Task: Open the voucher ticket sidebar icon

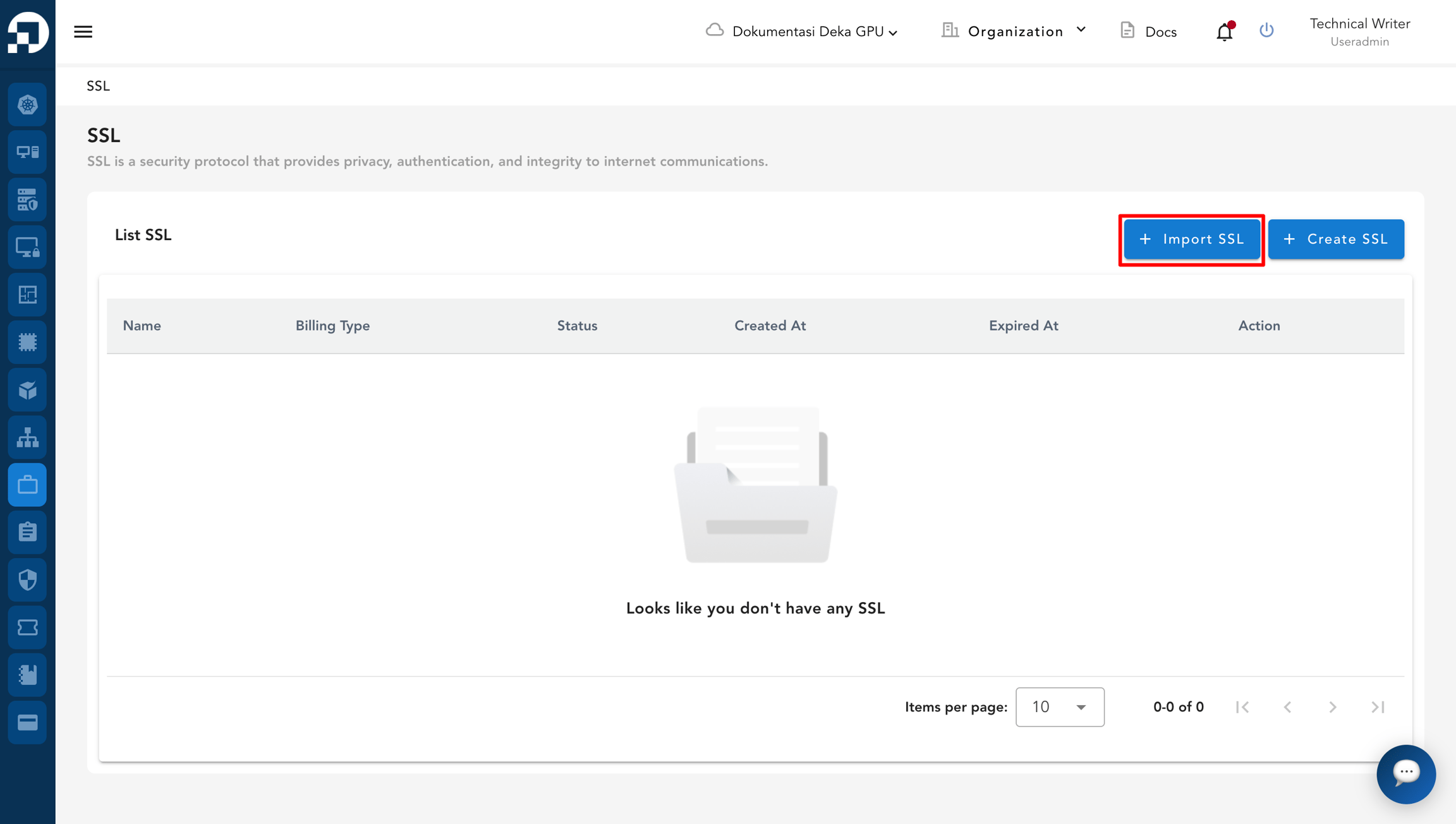Action: (27, 627)
